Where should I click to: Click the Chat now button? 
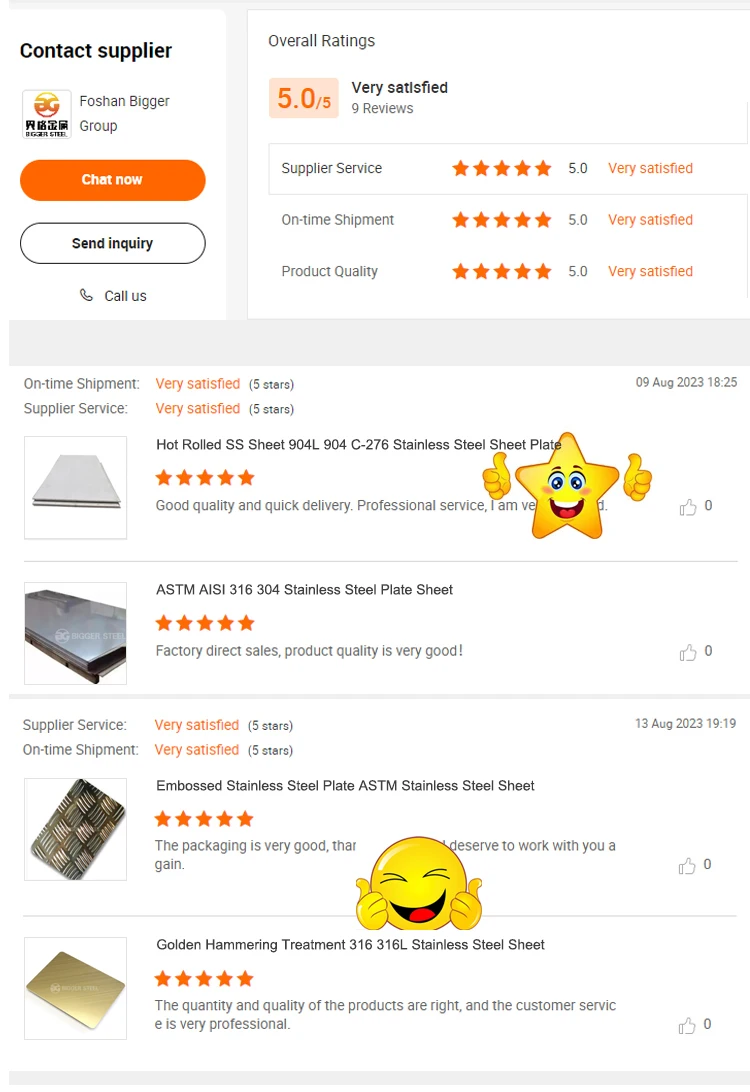pos(113,180)
